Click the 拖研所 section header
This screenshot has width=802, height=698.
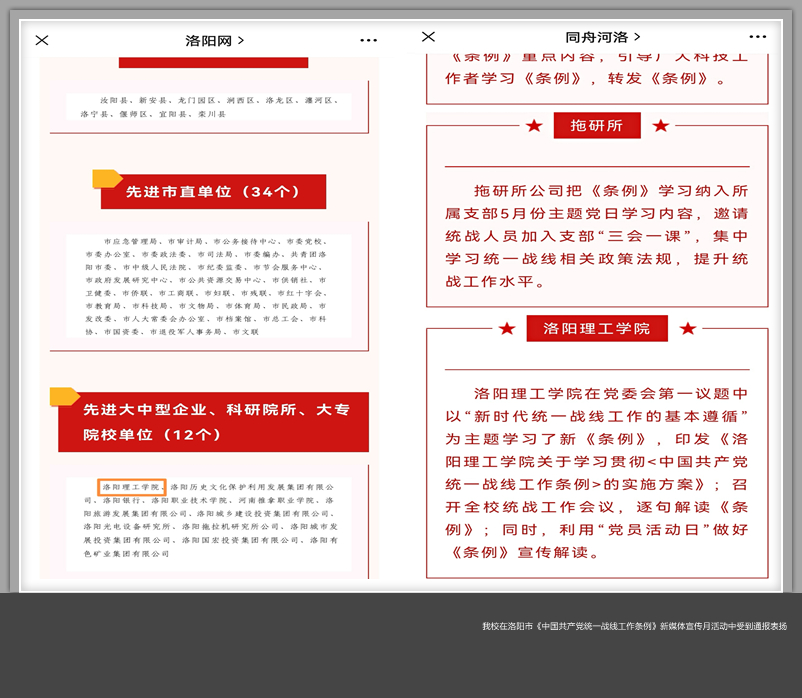[596, 125]
